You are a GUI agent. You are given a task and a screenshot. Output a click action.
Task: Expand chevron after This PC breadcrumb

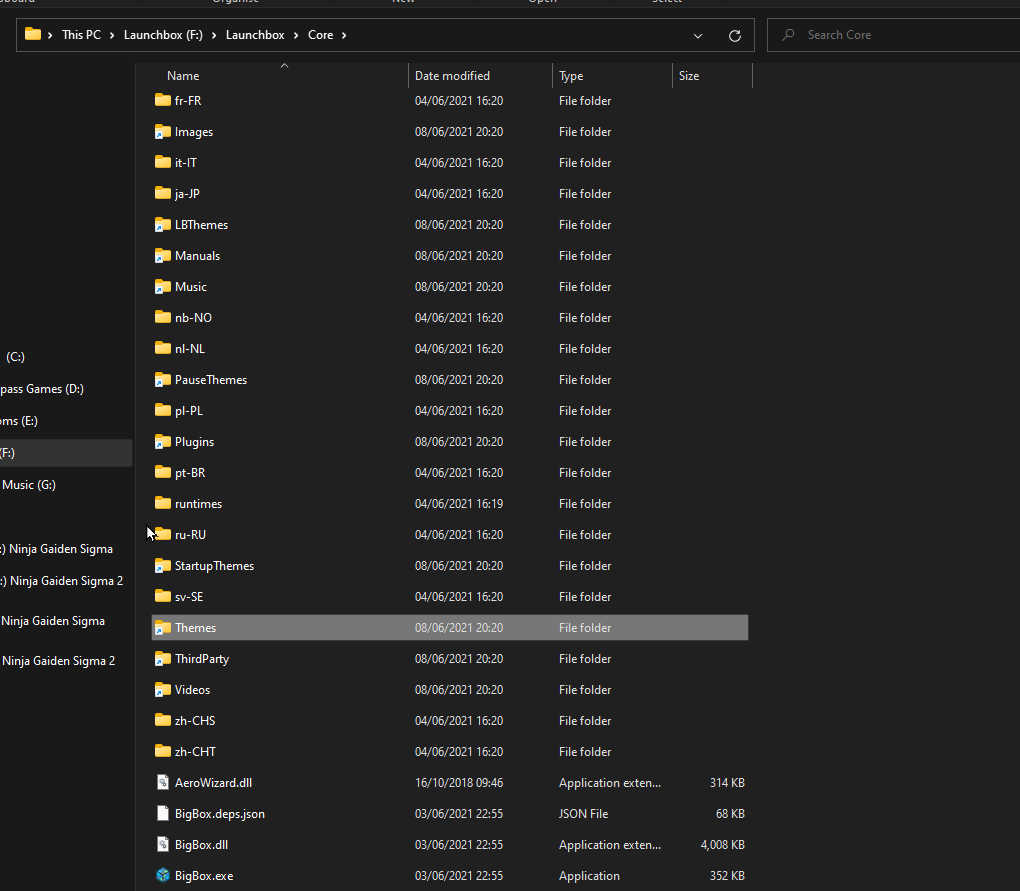pos(112,35)
